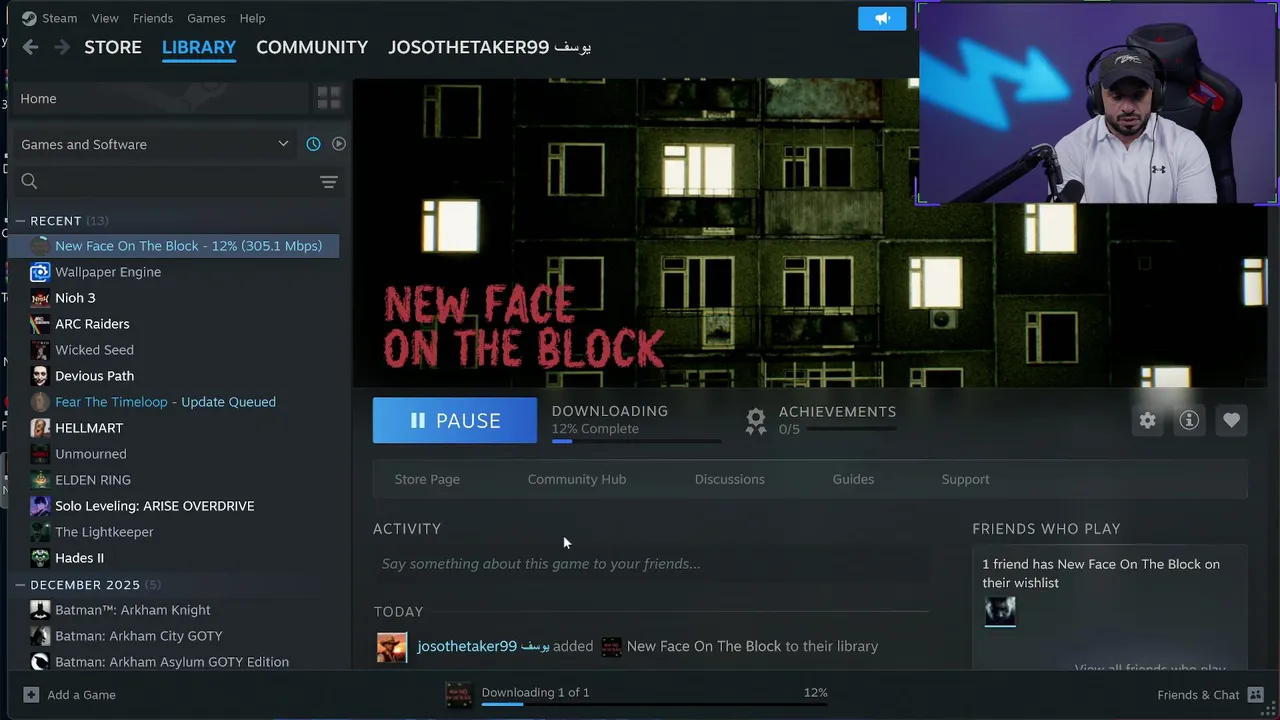This screenshot has width=1280, height=720.
Task: Click the 12% Complete download progress bar
Action: click(x=636, y=441)
